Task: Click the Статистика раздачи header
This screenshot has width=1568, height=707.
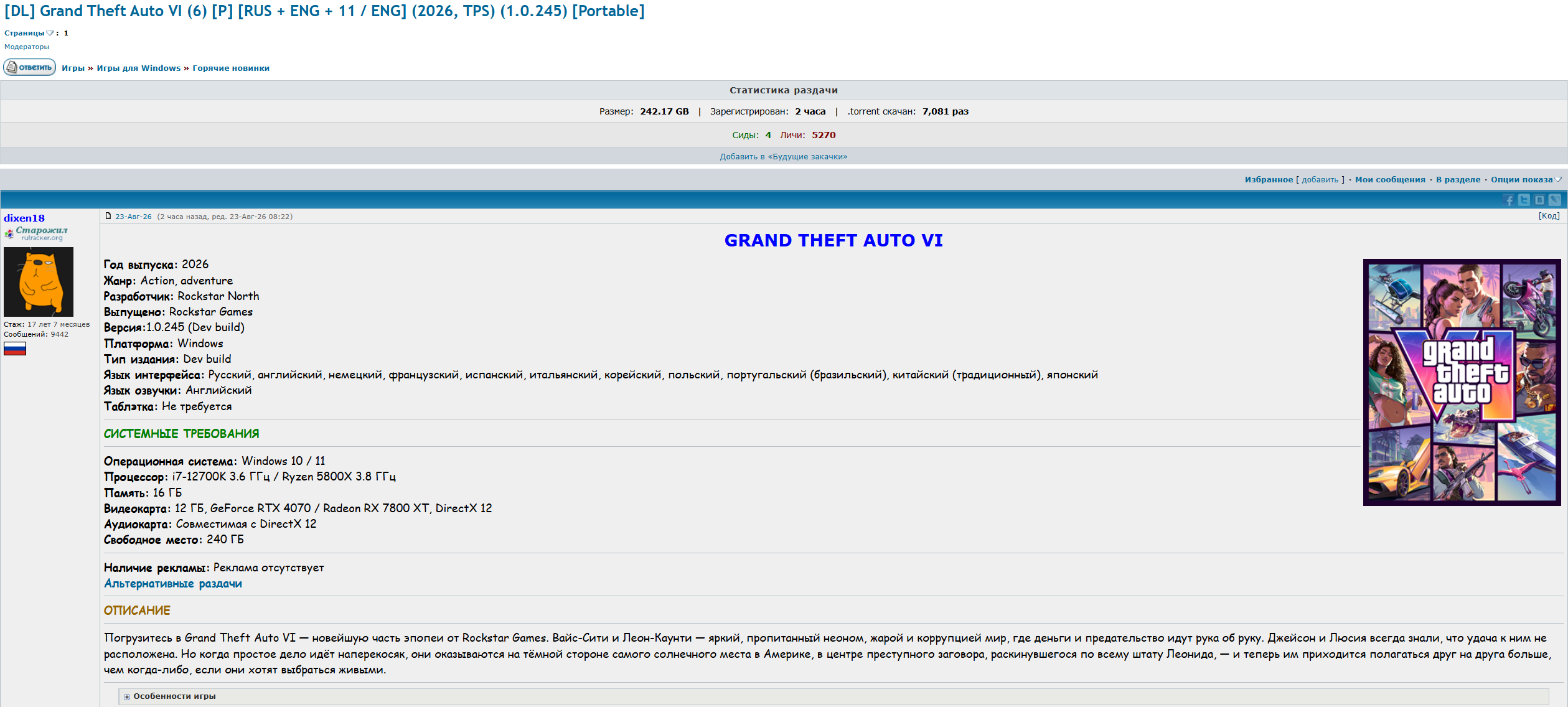Action: coord(784,90)
